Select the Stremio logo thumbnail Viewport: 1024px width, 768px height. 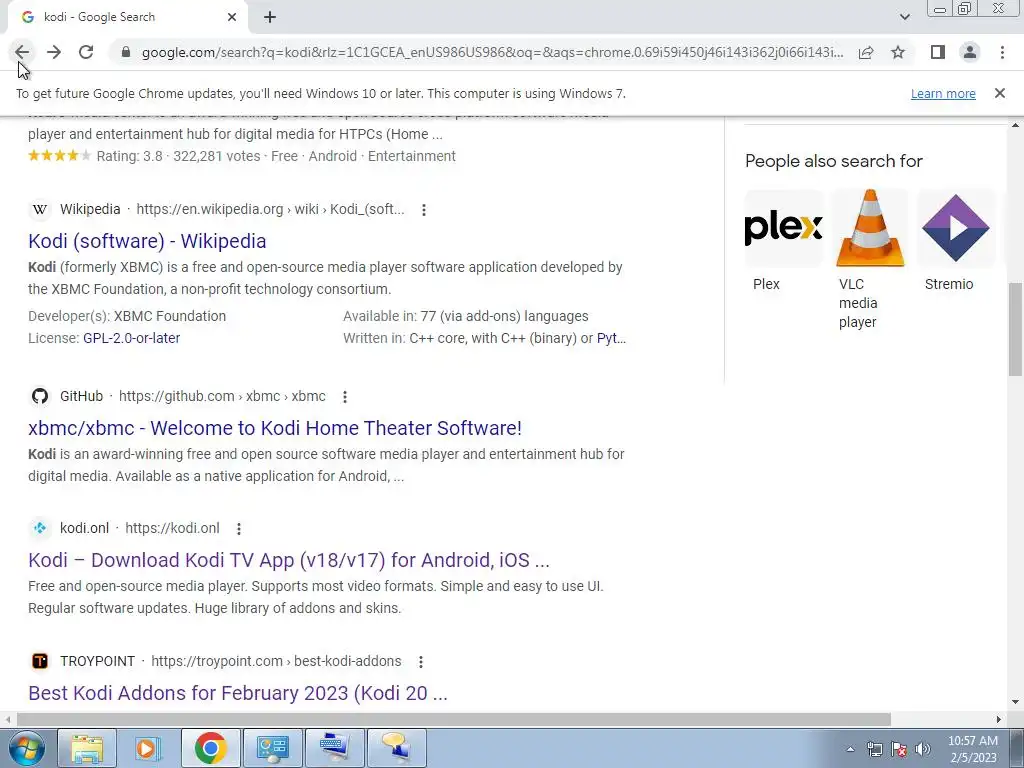point(956,228)
